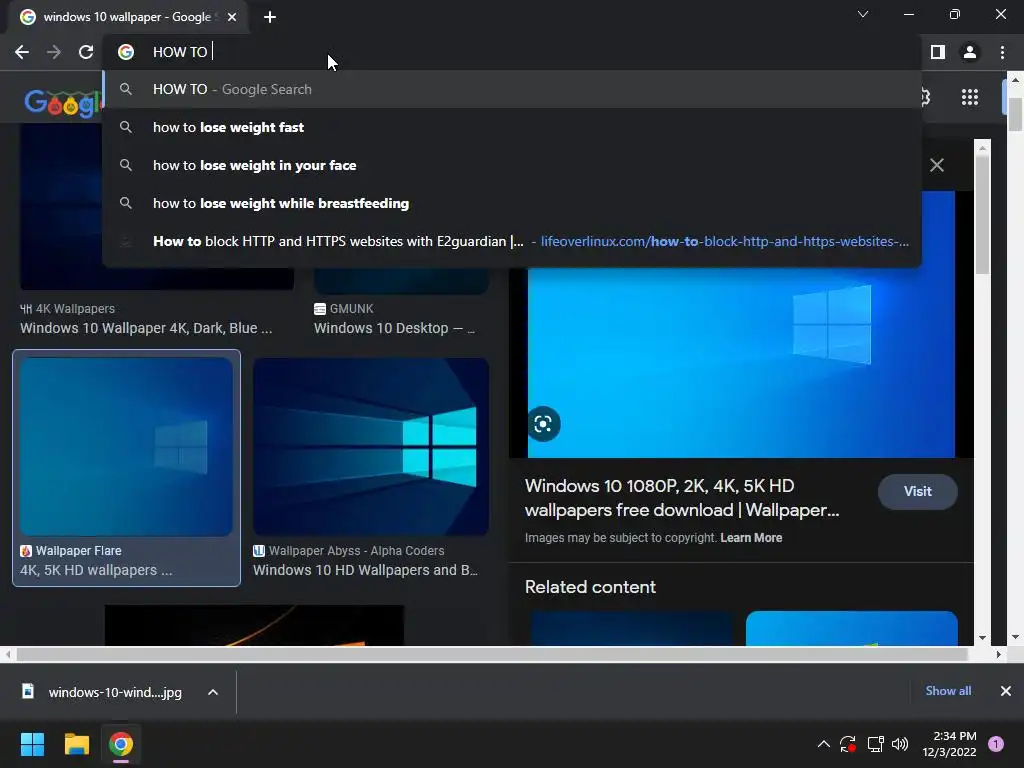1024x768 pixels.
Task: Open Windows 10 HD Wallpapers and B… link
Action: [366, 570]
